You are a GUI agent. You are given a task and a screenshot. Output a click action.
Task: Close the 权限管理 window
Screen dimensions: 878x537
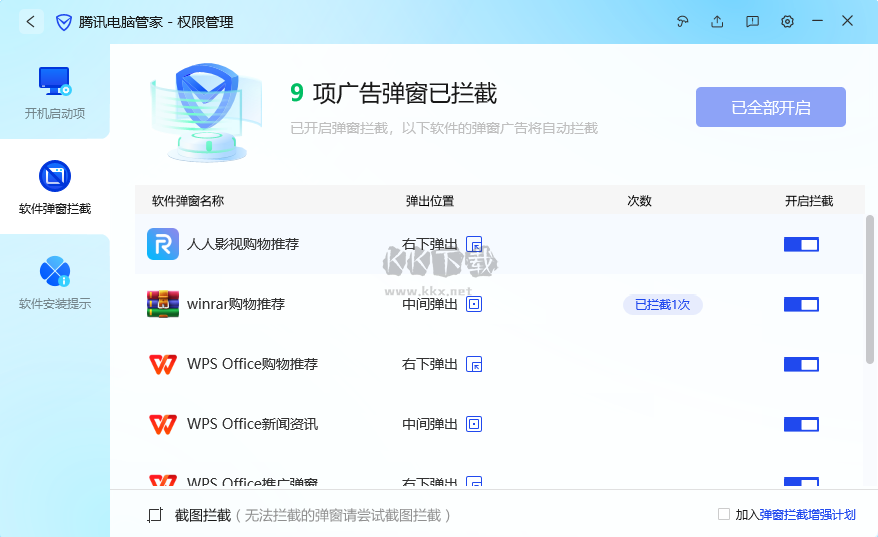click(x=847, y=21)
